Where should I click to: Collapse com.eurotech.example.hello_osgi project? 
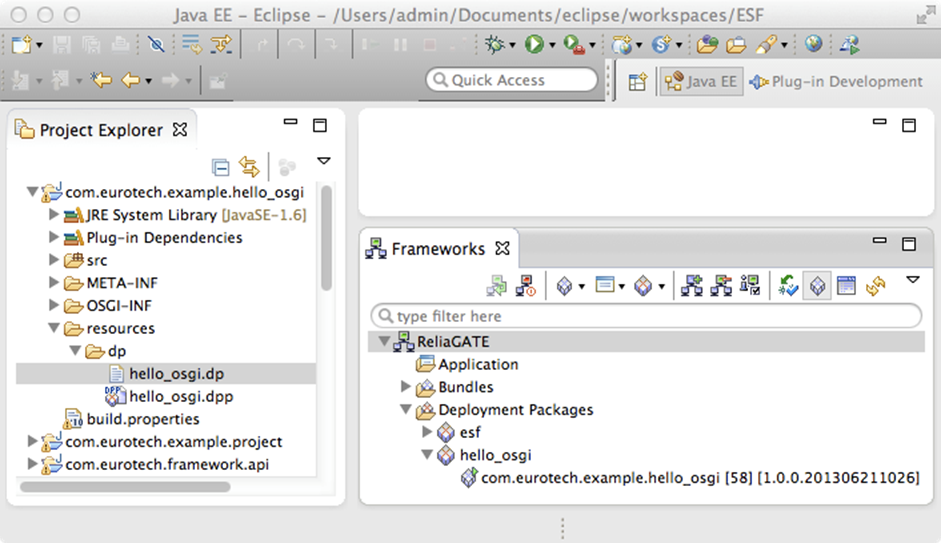click(x=32, y=192)
